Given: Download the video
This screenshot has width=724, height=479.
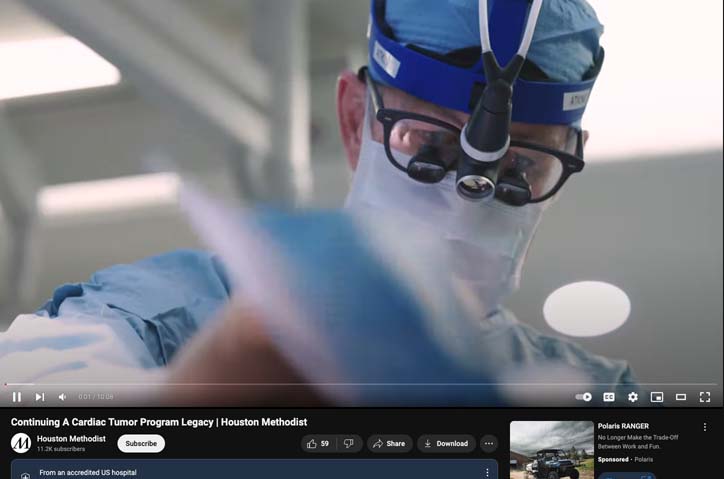Looking at the screenshot, I should click(446, 443).
